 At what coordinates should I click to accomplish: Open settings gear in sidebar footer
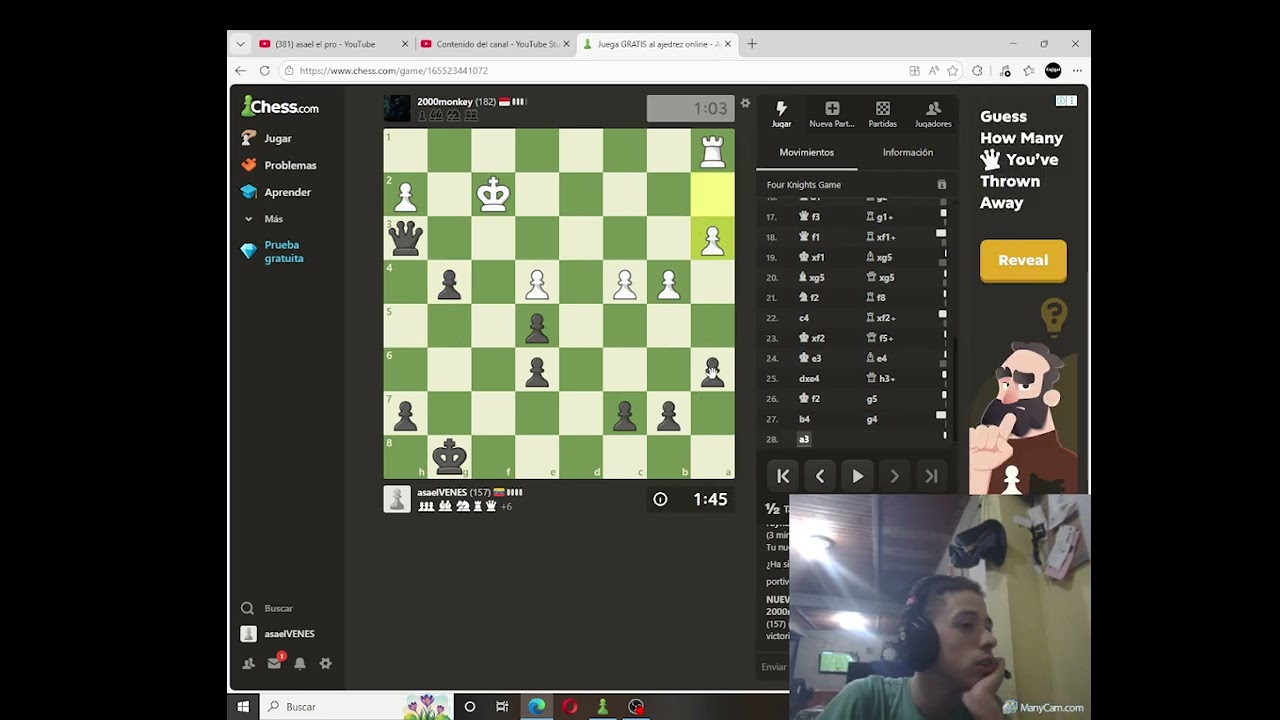tap(325, 663)
